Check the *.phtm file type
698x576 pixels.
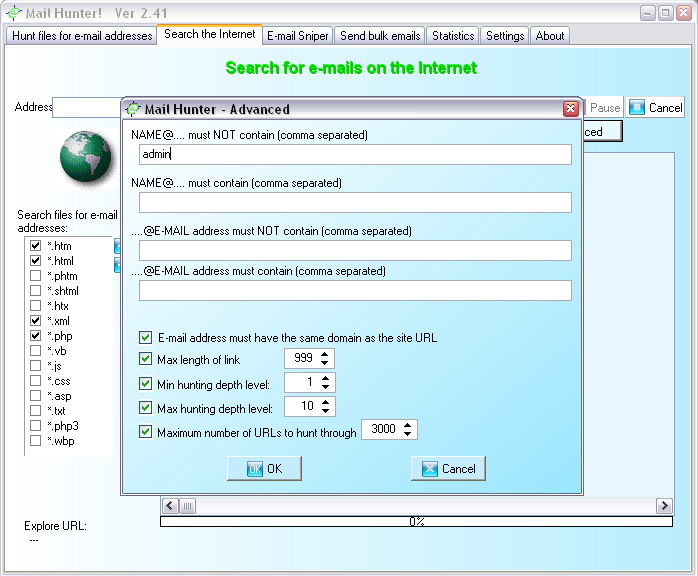pos(36,276)
